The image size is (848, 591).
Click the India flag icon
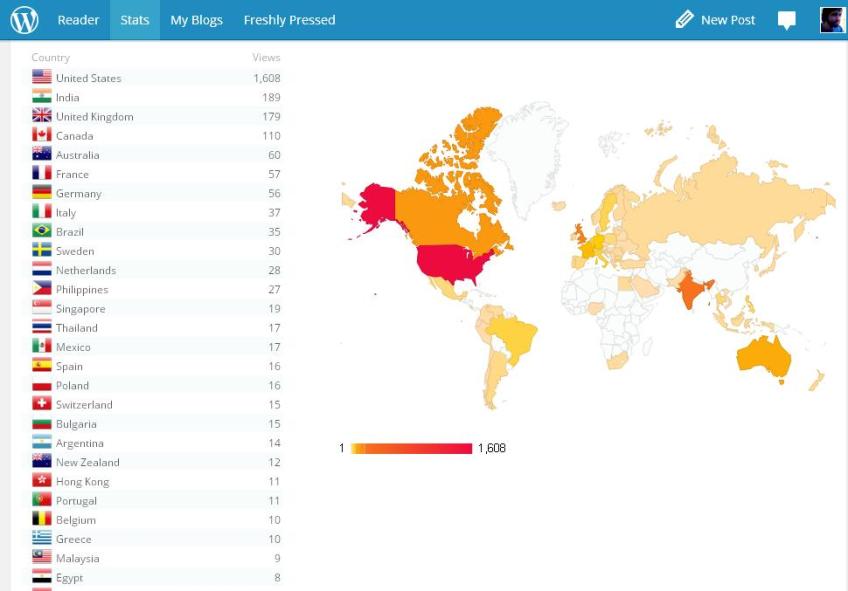[x=42, y=97]
